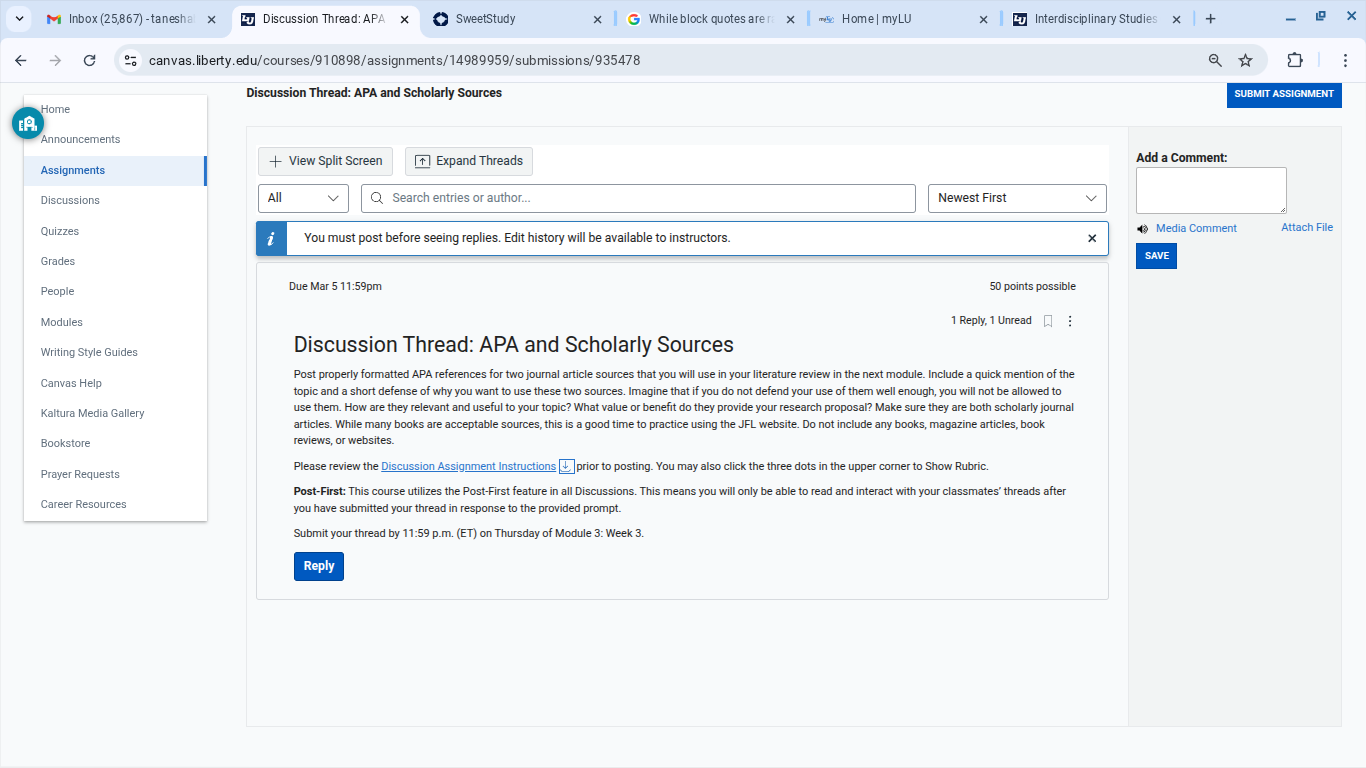This screenshot has height=768, width=1366.
Task: Click the browser back arrow
Action: tap(21, 60)
